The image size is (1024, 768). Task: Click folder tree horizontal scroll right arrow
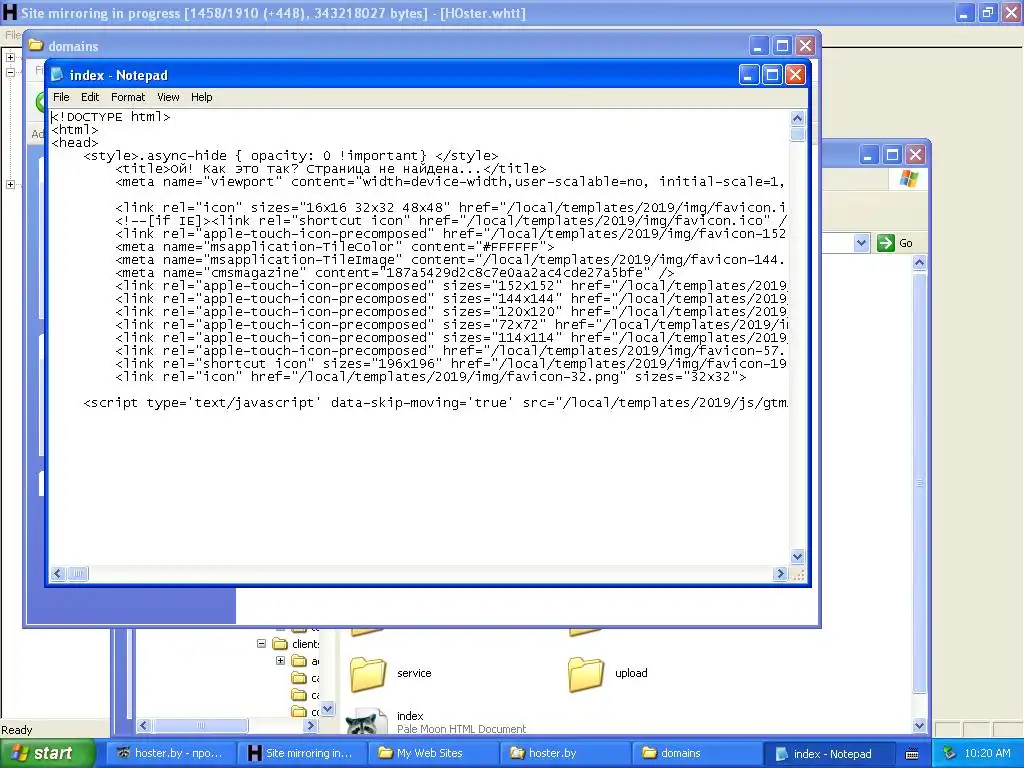pyautogui.click(x=311, y=725)
